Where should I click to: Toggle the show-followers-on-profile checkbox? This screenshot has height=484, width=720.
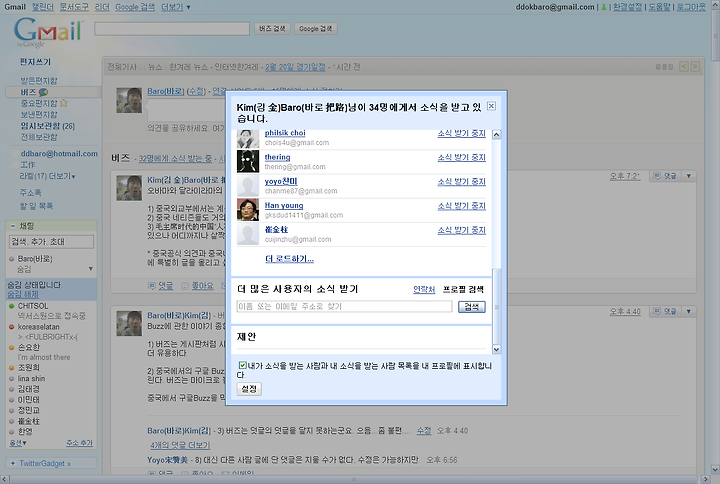[242, 365]
